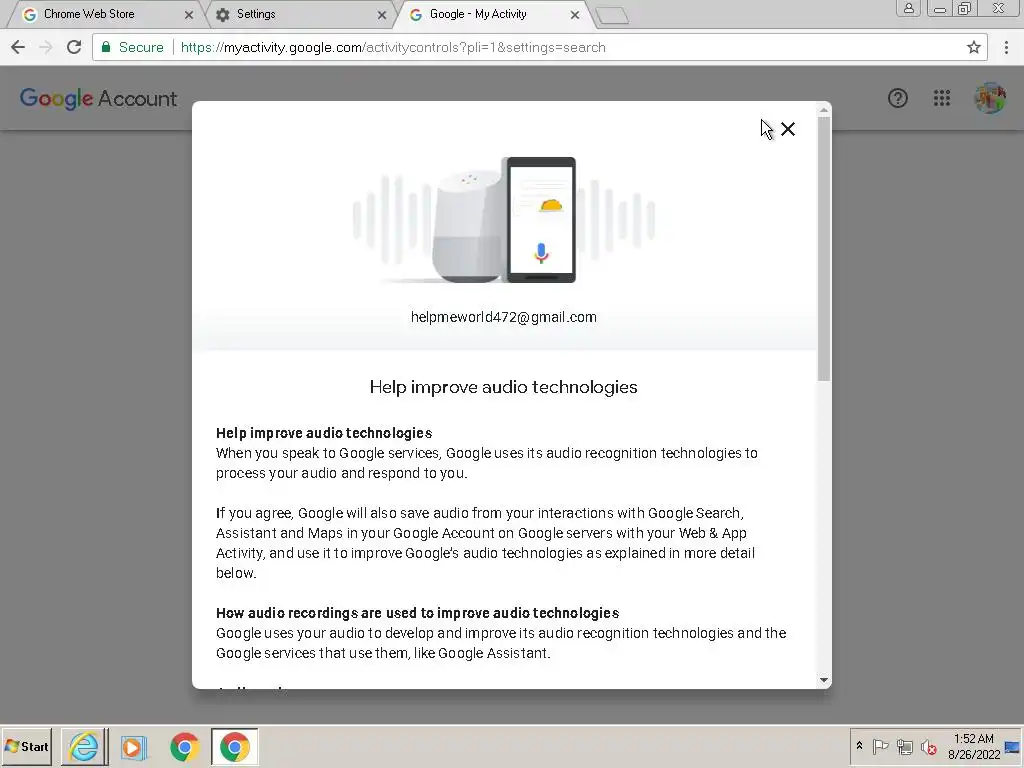Open the account profile avatar
This screenshot has height=768, width=1024.
coord(990,98)
